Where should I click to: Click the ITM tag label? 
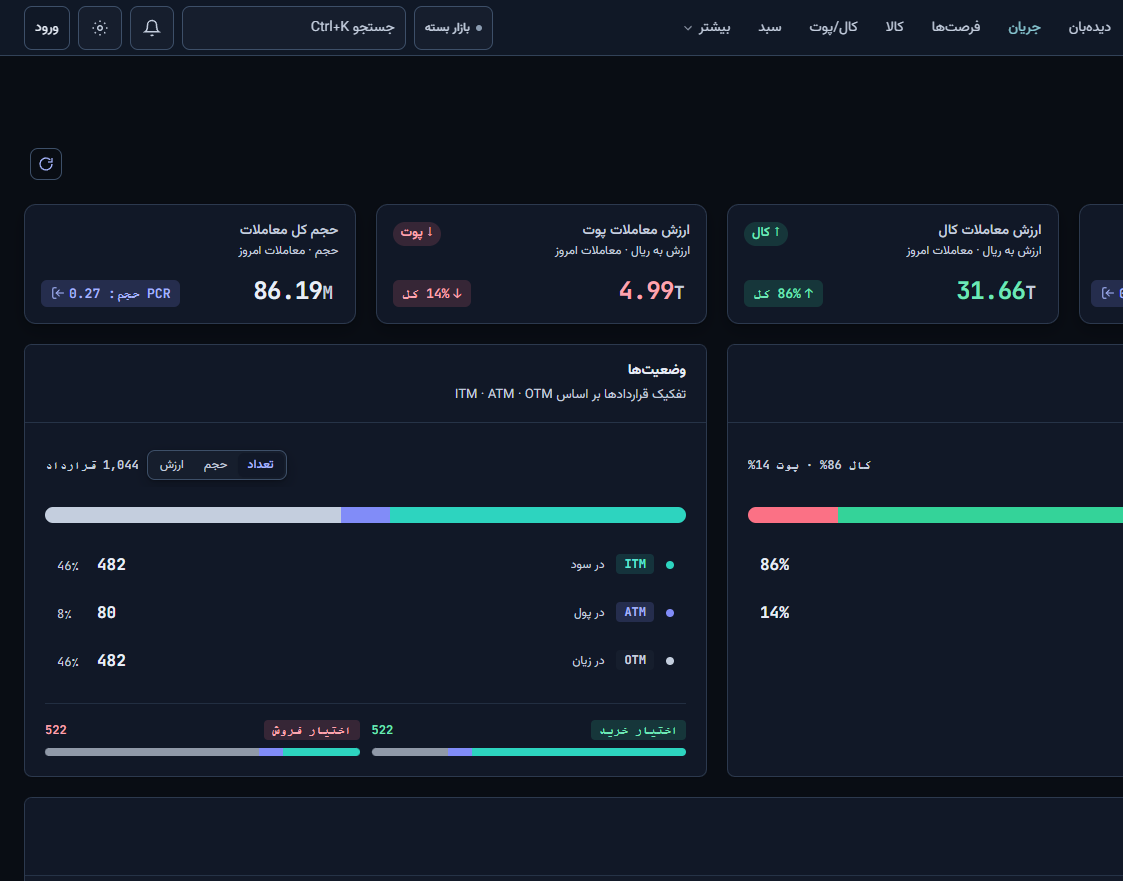tap(635, 564)
